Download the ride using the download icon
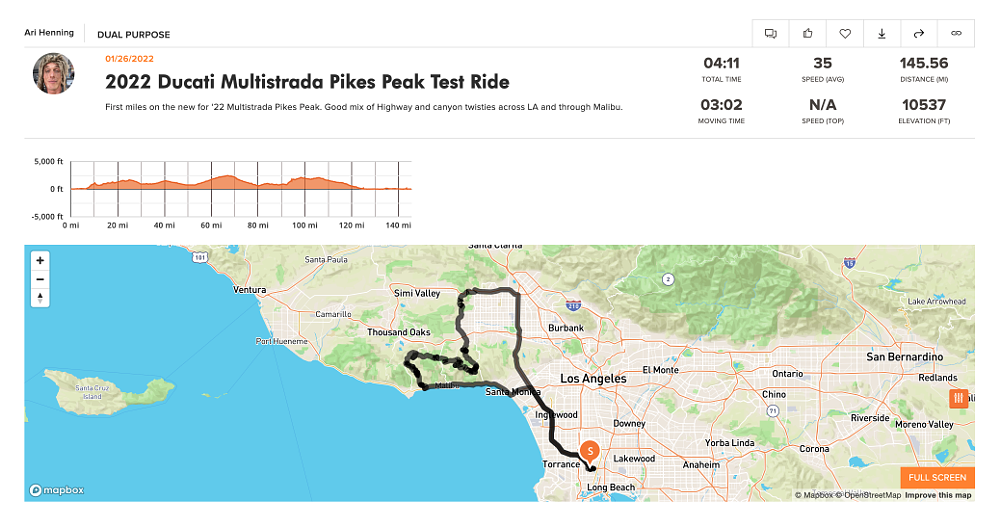This screenshot has width=1000, height=512. (x=882, y=34)
